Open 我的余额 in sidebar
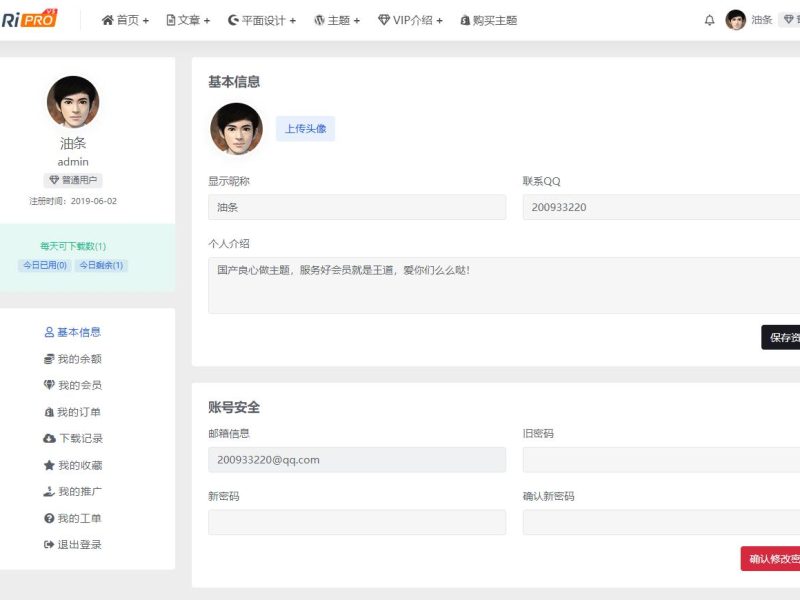 pyautogui.click(x=73, y=359)
